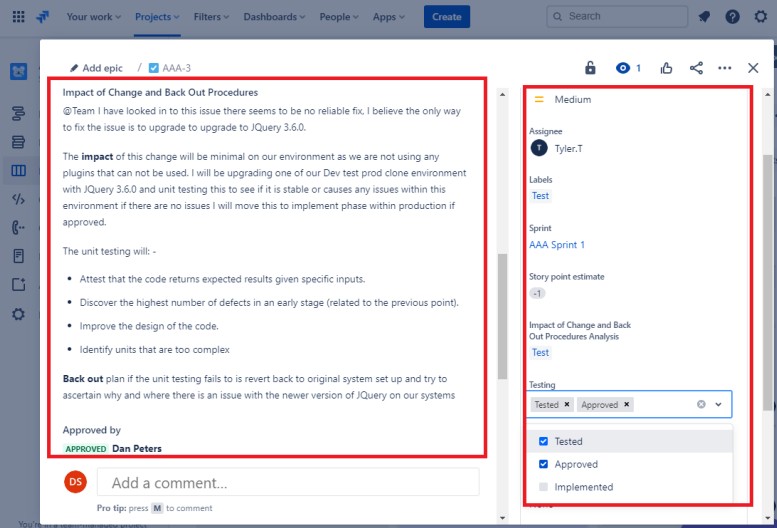This screenshot has height=528, width=777.
Task: Click the Medium priority text
Action: pyautogui.click(x=572, y=99)
